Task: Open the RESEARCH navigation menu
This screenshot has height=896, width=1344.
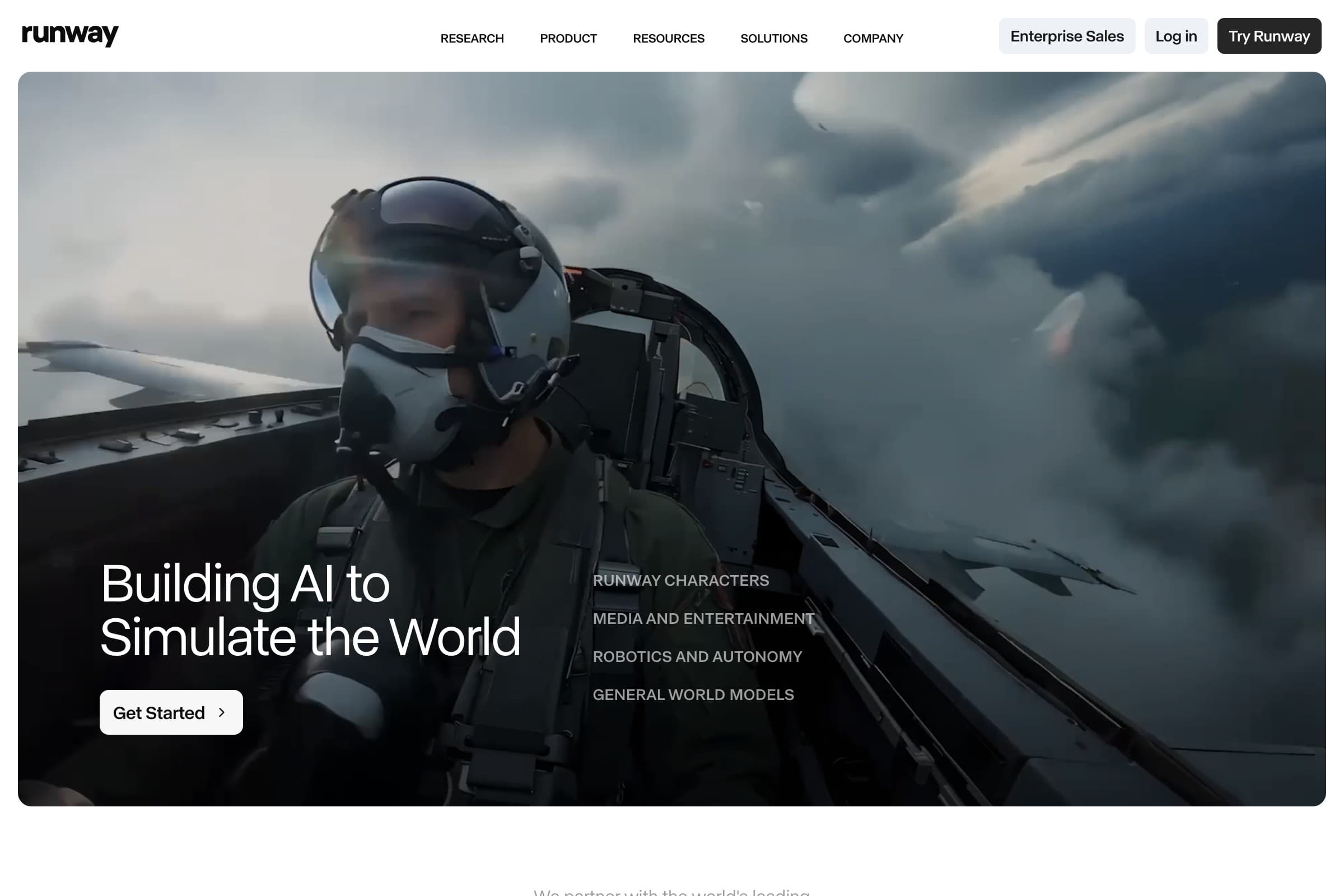Action: 472,38
